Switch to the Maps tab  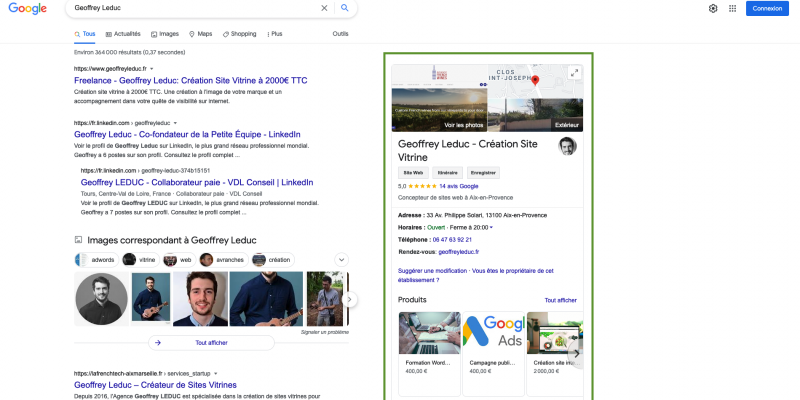click(201, 34)
